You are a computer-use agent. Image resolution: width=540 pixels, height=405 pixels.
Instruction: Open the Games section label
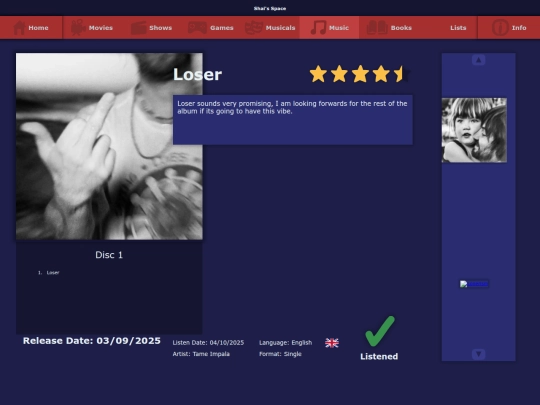222,28
